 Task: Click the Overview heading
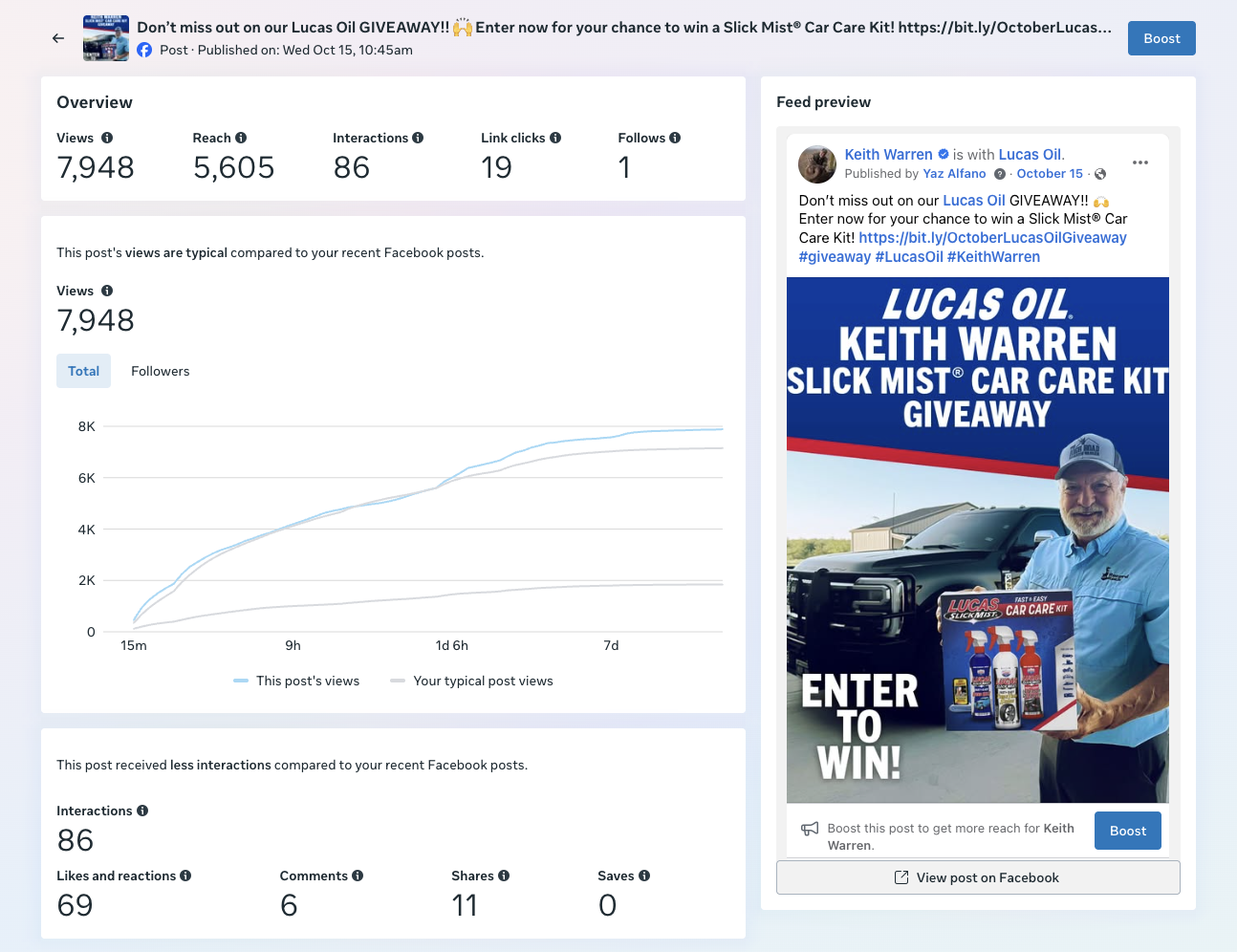(x=95, y=102)
